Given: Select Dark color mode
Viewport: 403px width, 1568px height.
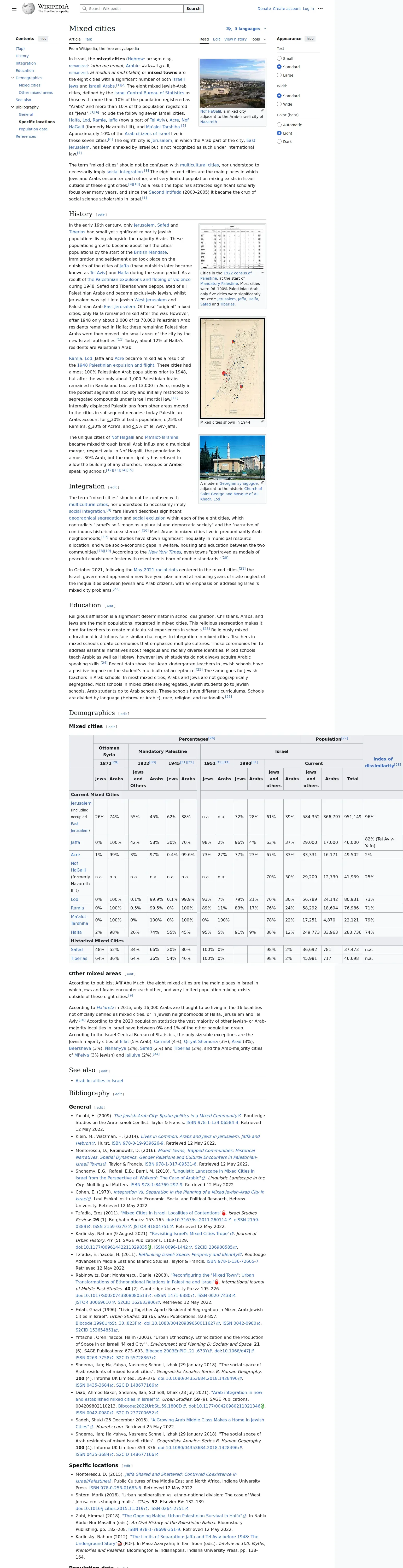Looking at the screenshot, I should click(x=279, y=141).
